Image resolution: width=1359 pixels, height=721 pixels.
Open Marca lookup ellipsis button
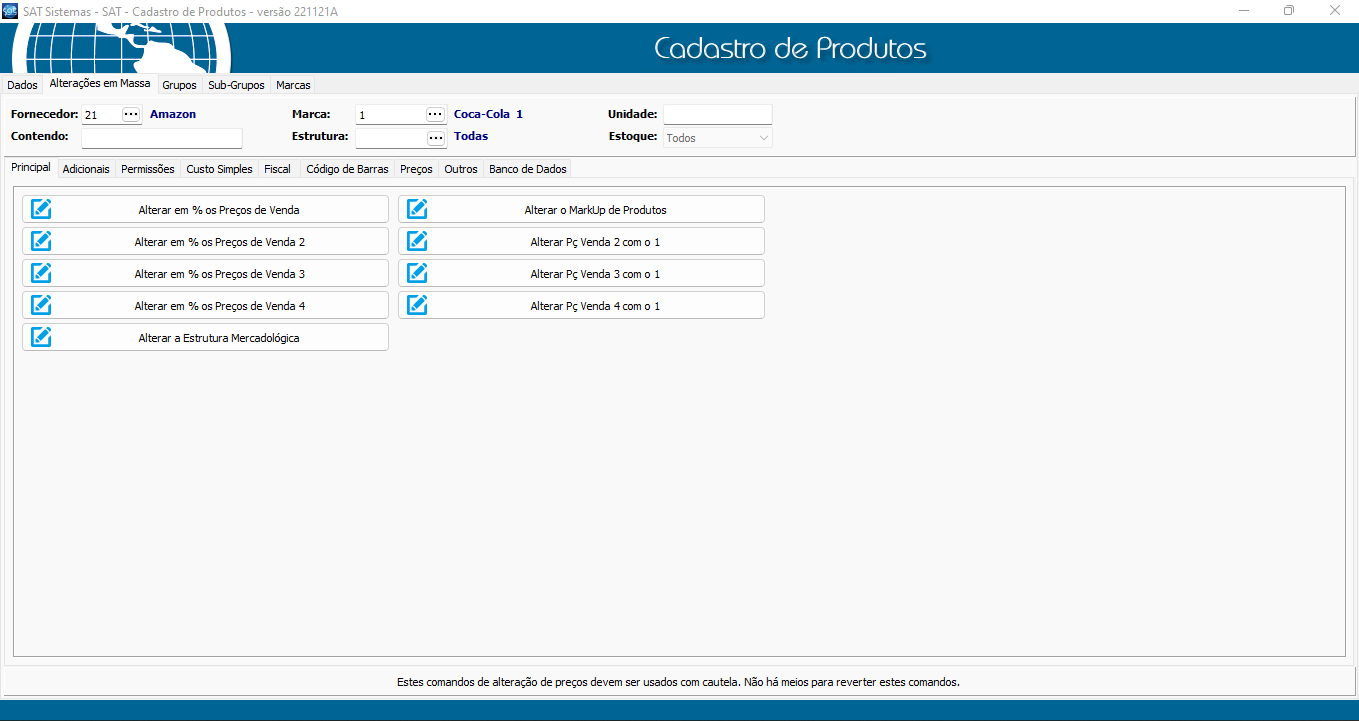[x=435, y=115]
